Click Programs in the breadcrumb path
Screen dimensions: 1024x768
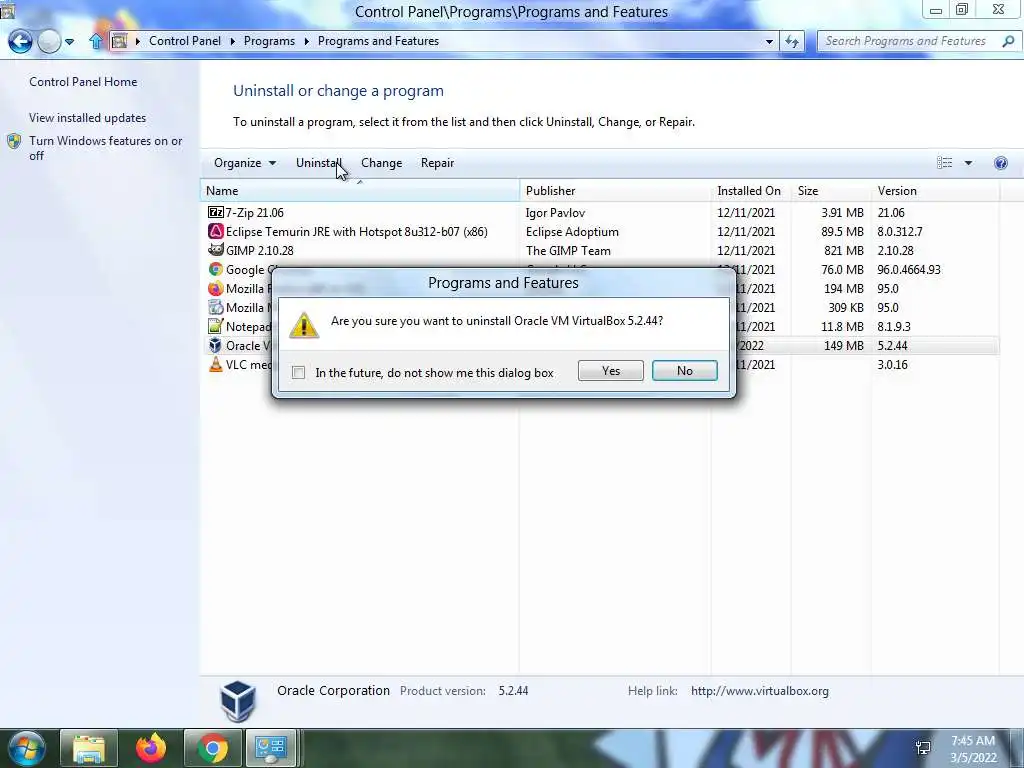click(x=269, y=41)
